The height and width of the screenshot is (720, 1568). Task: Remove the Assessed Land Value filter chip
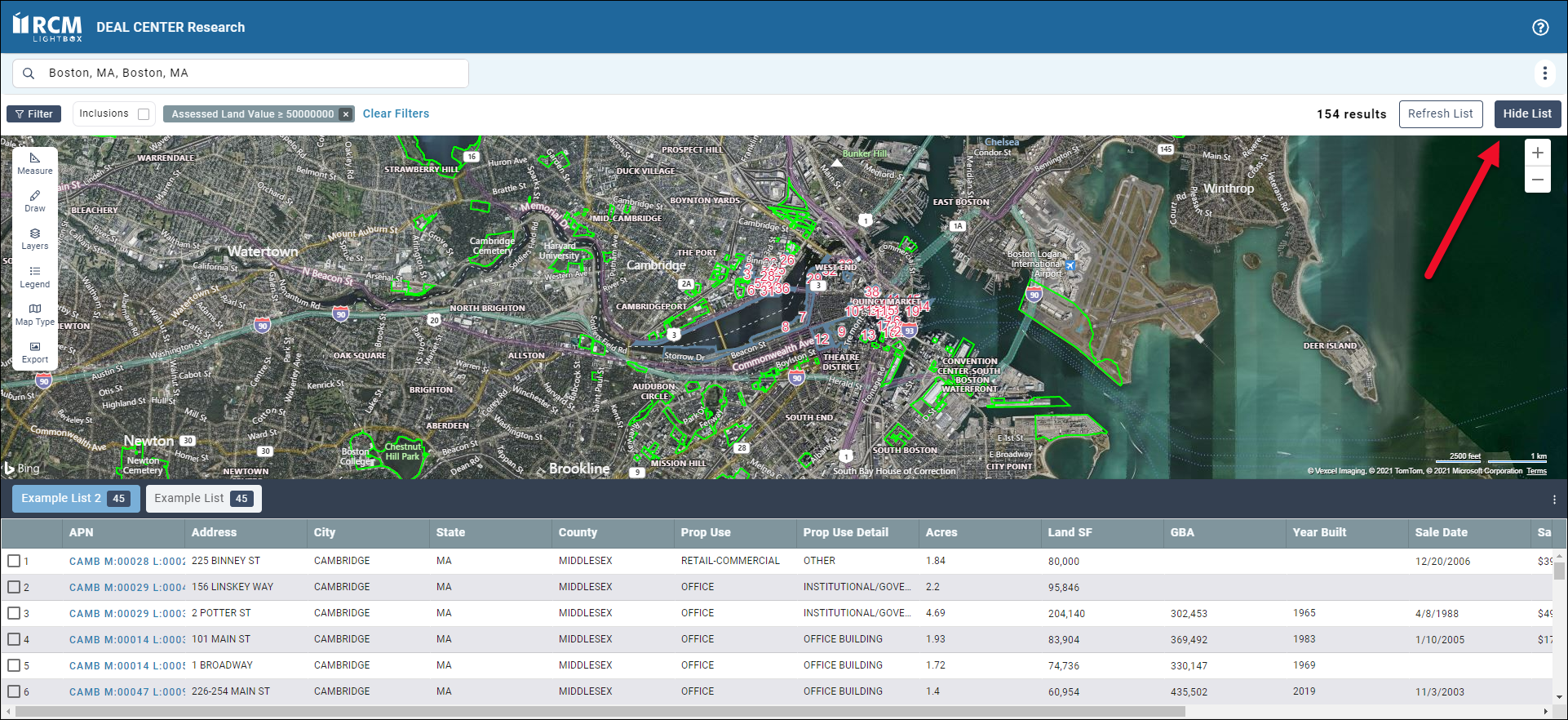(x=346, y=114)
